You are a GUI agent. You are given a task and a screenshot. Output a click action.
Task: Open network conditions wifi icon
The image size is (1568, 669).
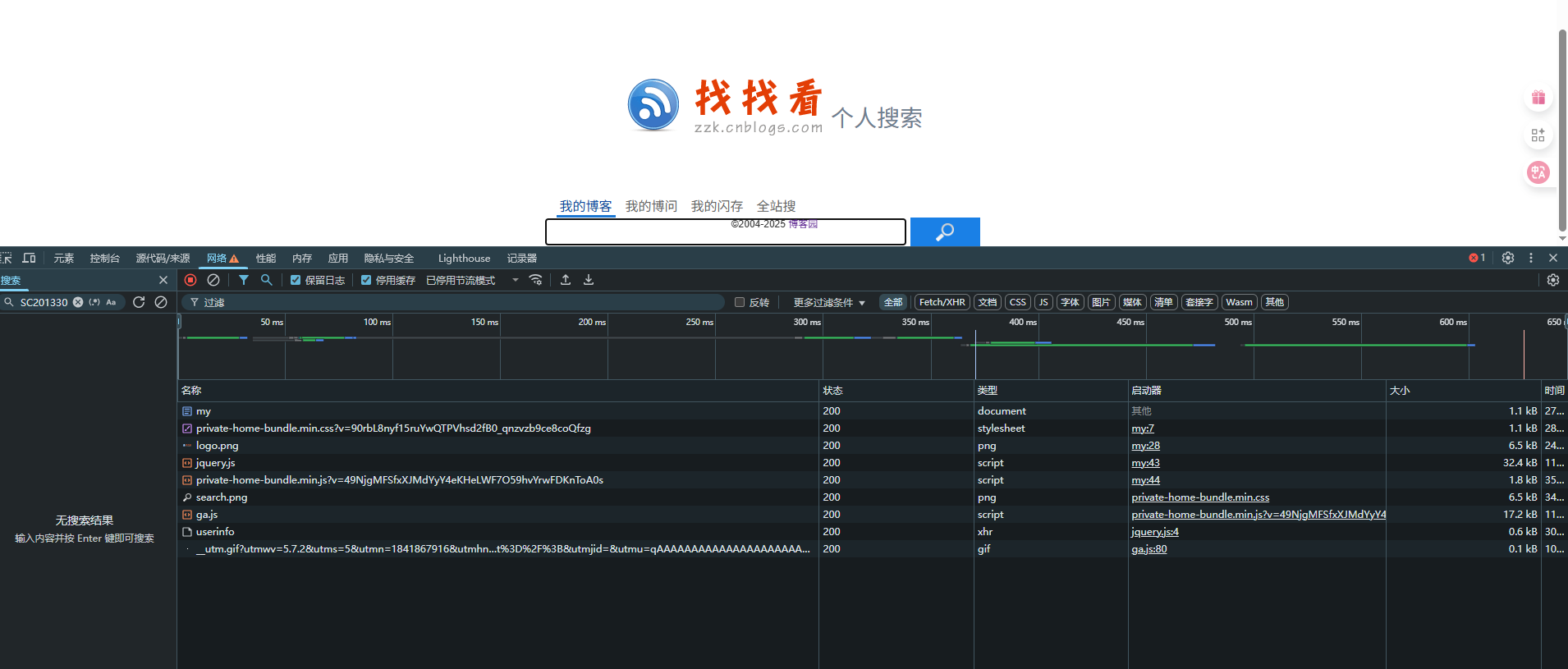pyautogui.click(x=536, y=280)
